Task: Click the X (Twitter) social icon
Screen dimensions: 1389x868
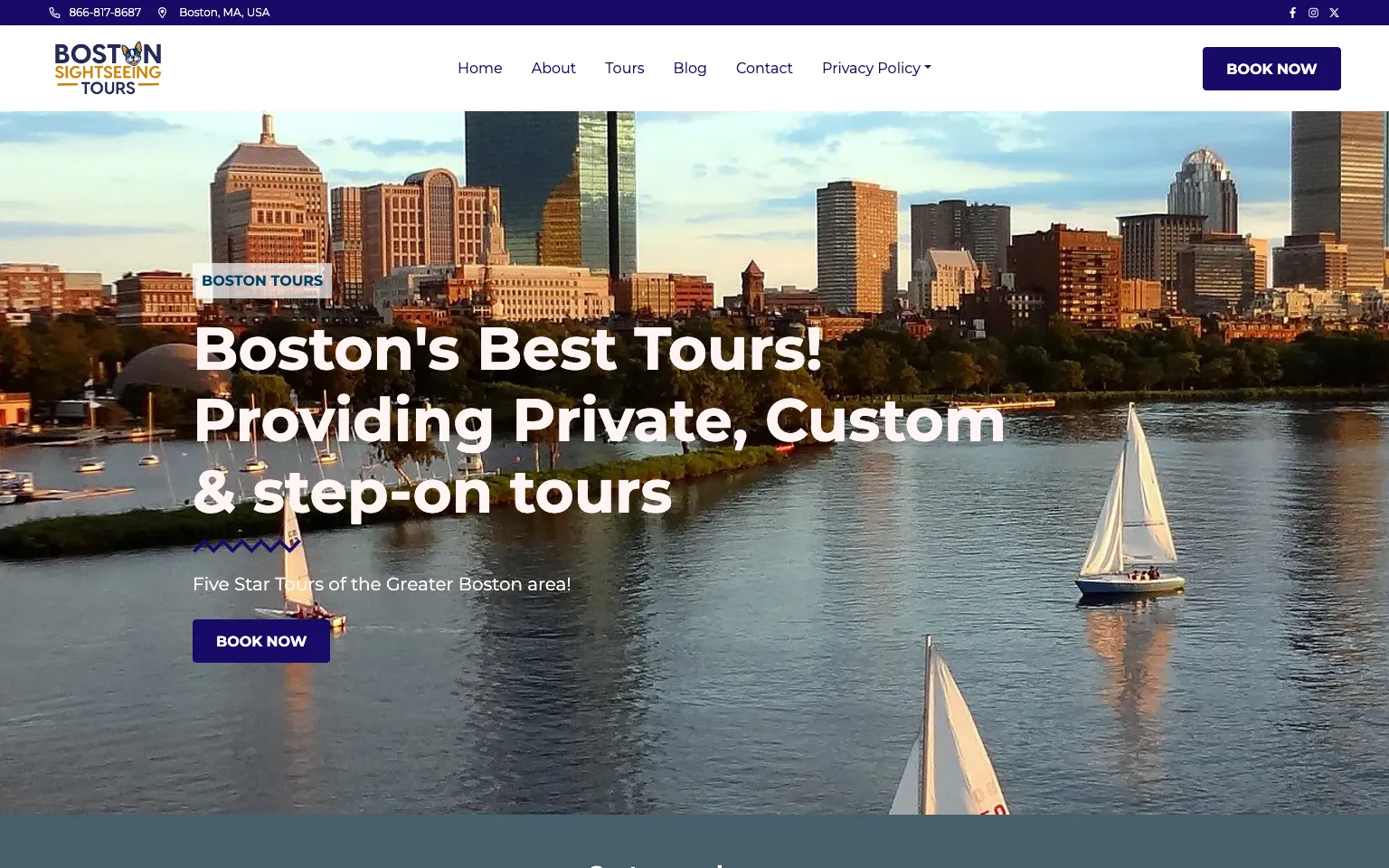Action: pyautogui.click(x=1334, y=13)
